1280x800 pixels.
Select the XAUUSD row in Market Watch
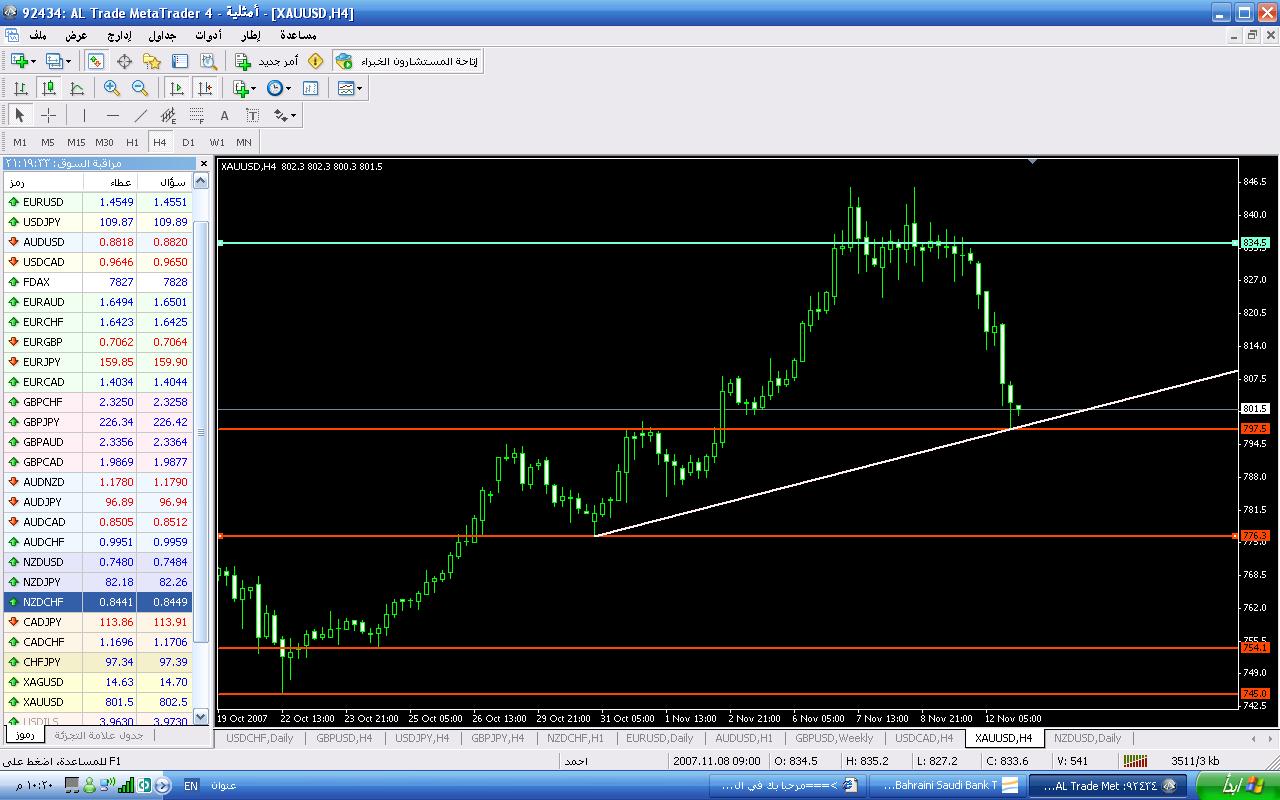(x=43, y=702)
